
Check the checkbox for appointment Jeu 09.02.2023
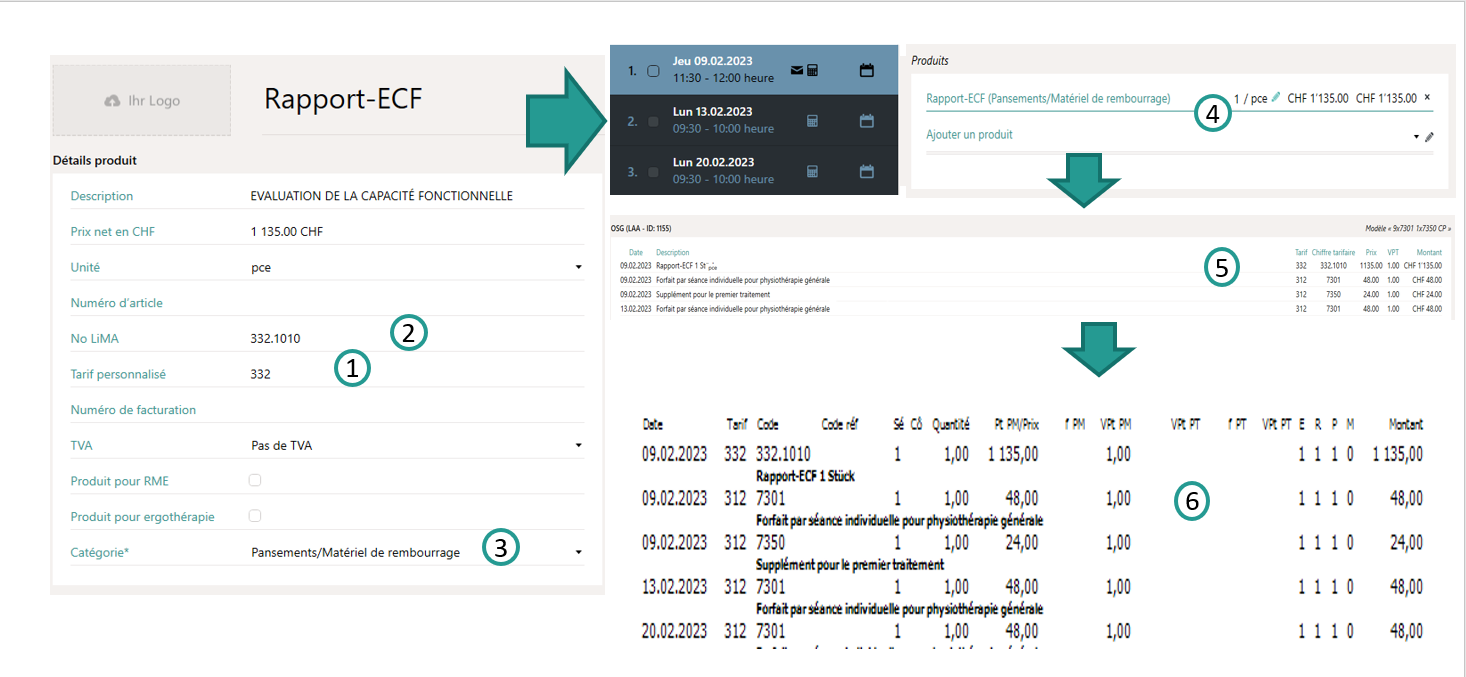pos(652,70)
